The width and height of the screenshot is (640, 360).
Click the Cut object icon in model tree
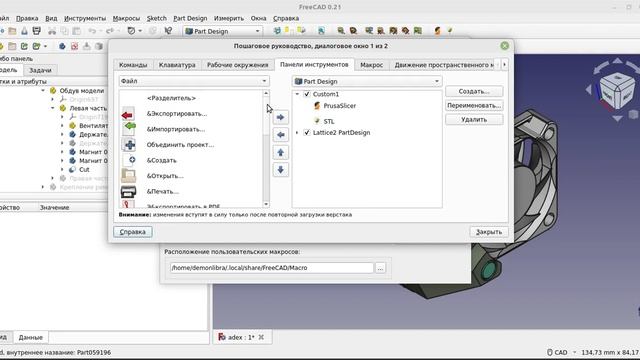pos(72,169)
